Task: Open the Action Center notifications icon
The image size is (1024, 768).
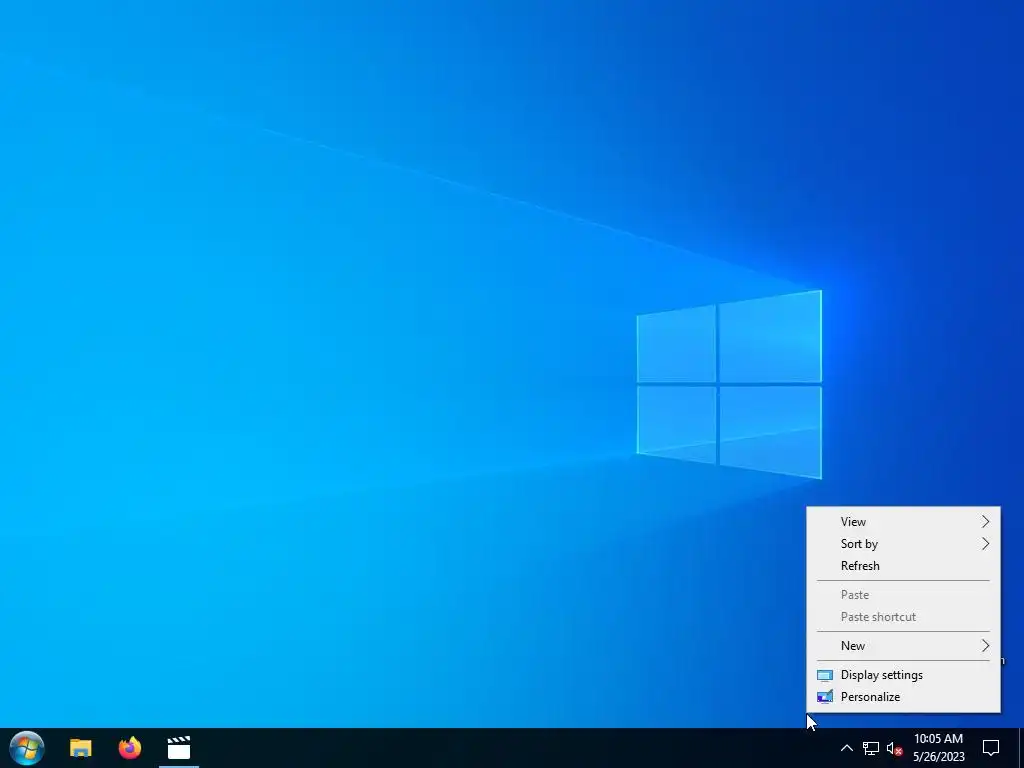Action: [x=991, y=748]
